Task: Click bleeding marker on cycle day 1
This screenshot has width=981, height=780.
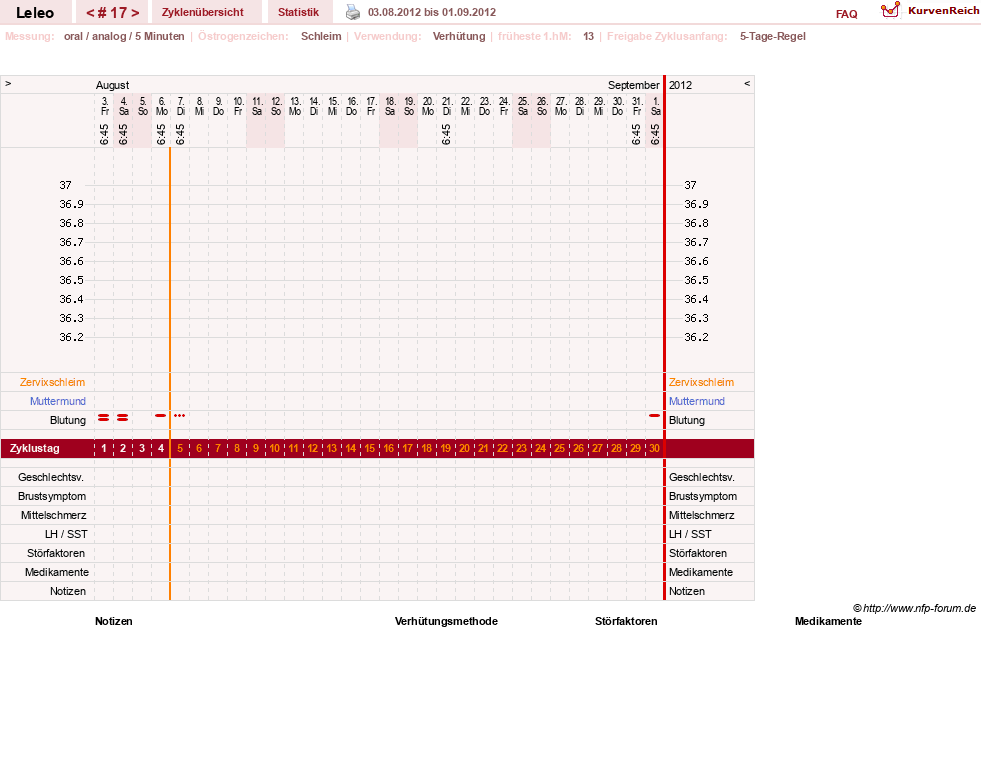Action: point(104,417)
